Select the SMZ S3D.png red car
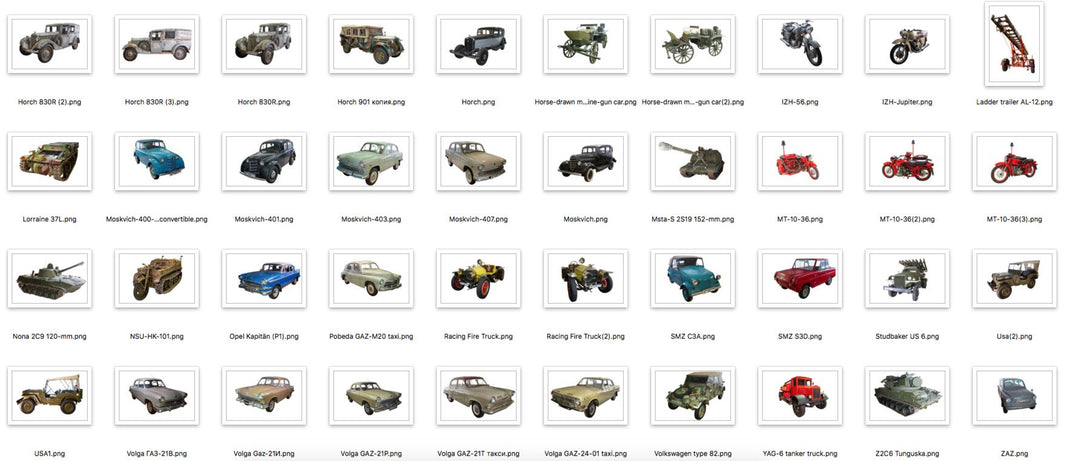Viewport: 1090px width, 461px height. [x=799, y=278]
